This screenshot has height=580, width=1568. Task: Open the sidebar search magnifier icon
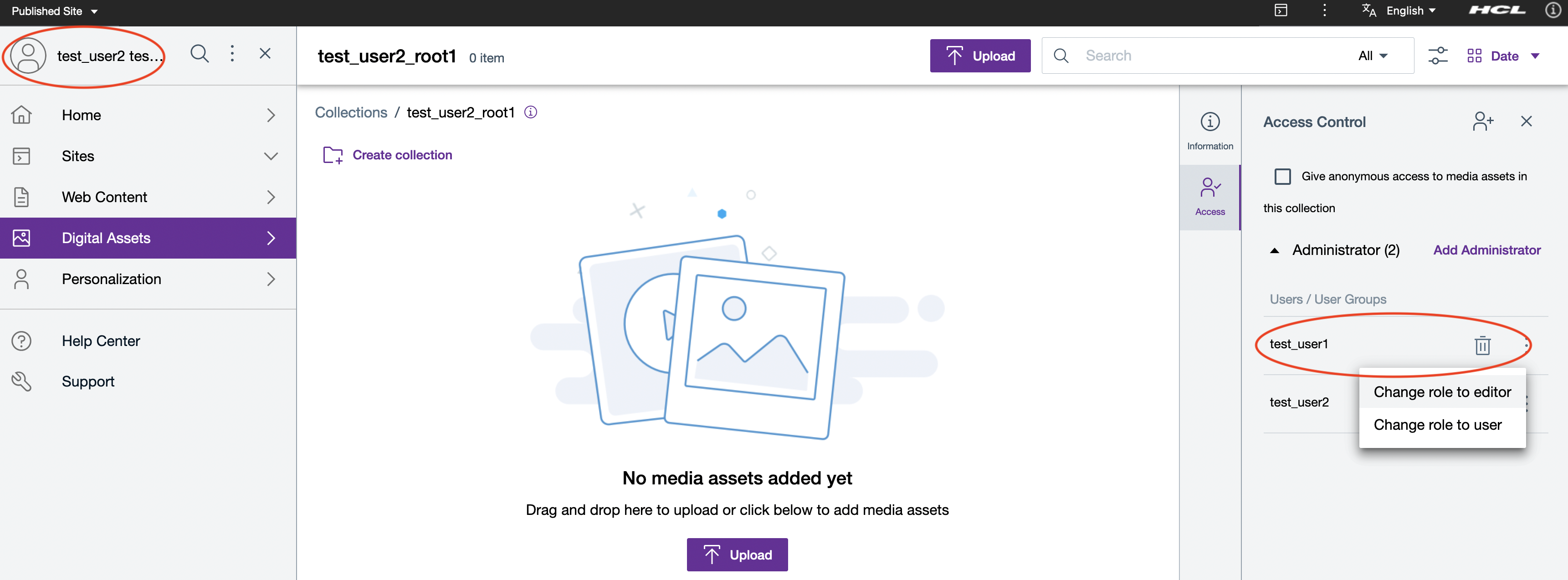tap(199, 54)
